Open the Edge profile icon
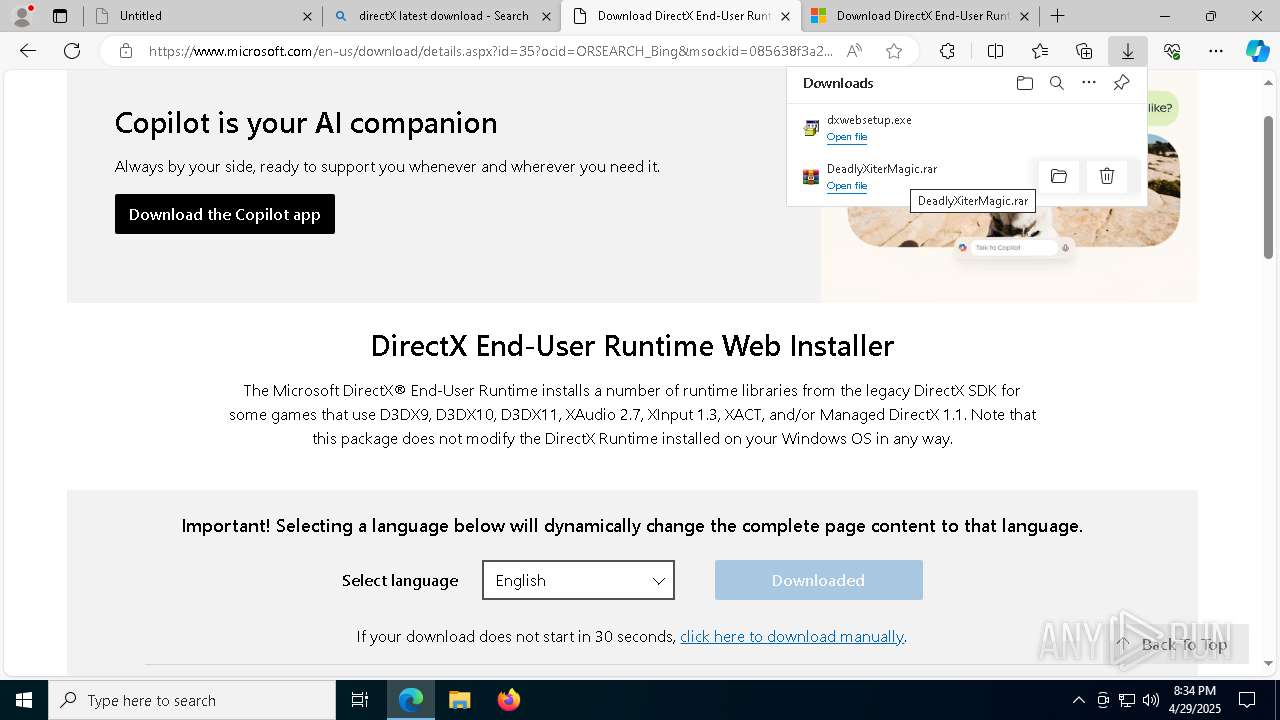This screenshot has width=1280, height=720. point(22,15)
